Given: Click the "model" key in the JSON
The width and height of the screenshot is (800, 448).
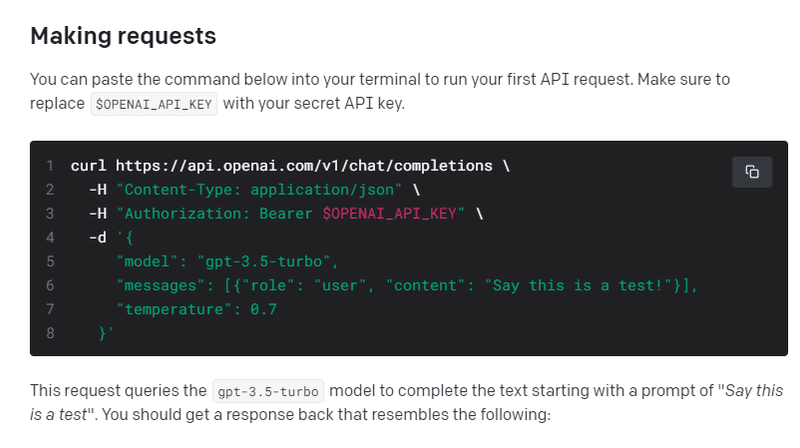Looking at the screenshot, I should [146, 262].
